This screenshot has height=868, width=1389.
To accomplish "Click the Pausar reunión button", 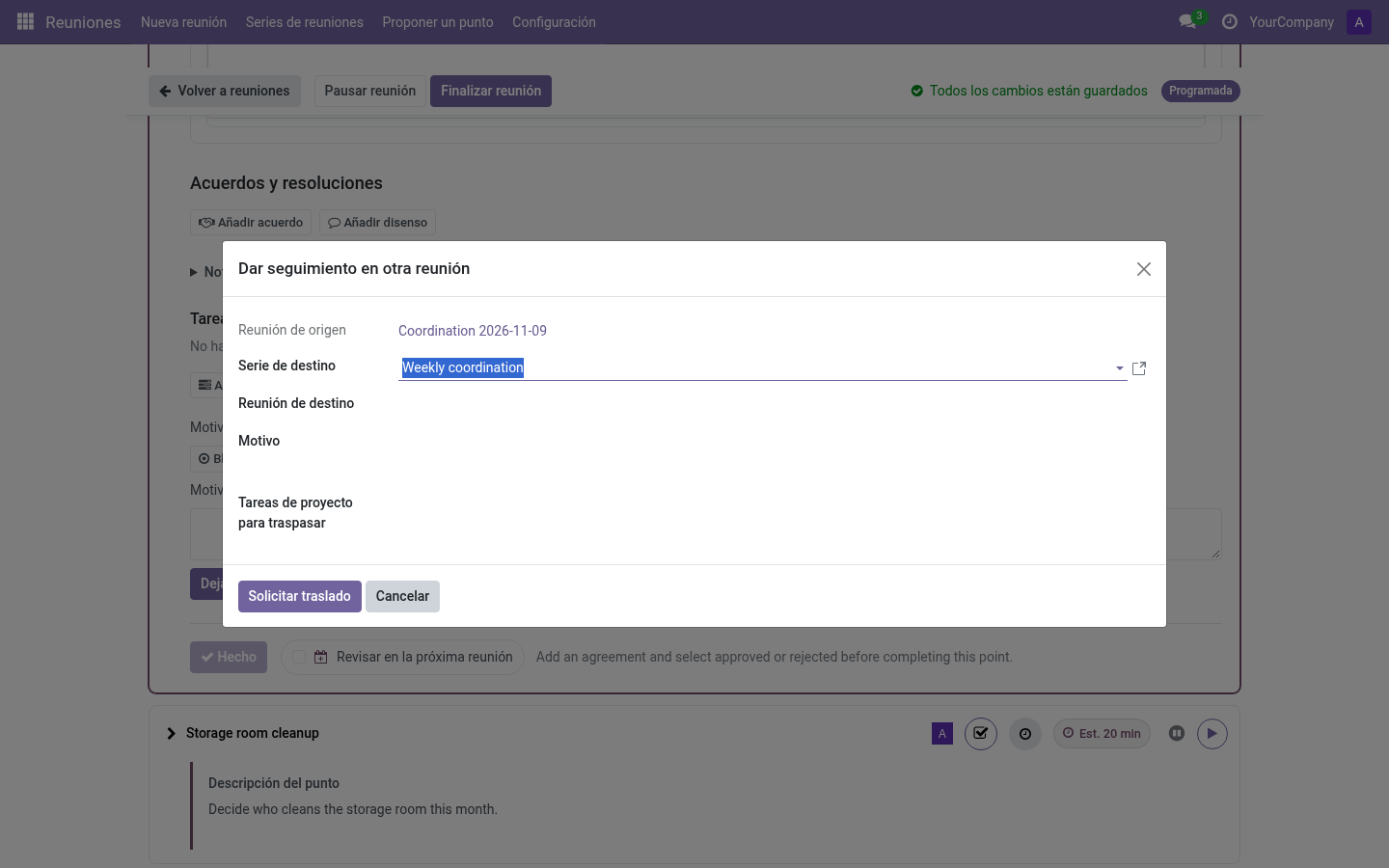I will (x=370, y=91).
